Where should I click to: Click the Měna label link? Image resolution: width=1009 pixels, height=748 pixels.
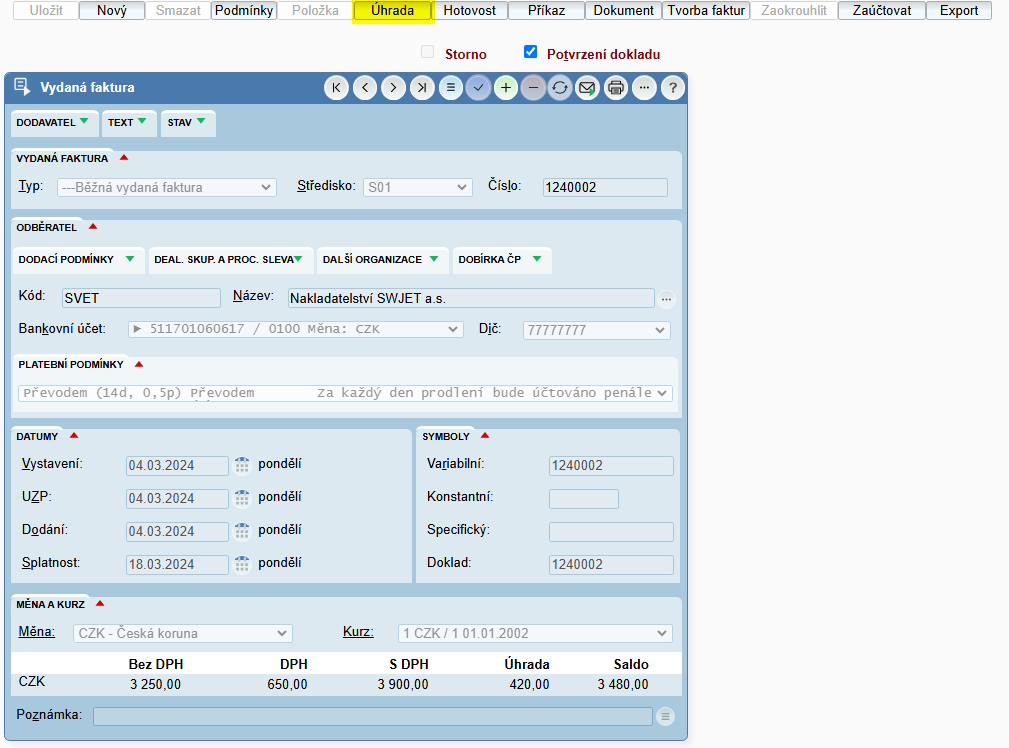coord(37,631)
